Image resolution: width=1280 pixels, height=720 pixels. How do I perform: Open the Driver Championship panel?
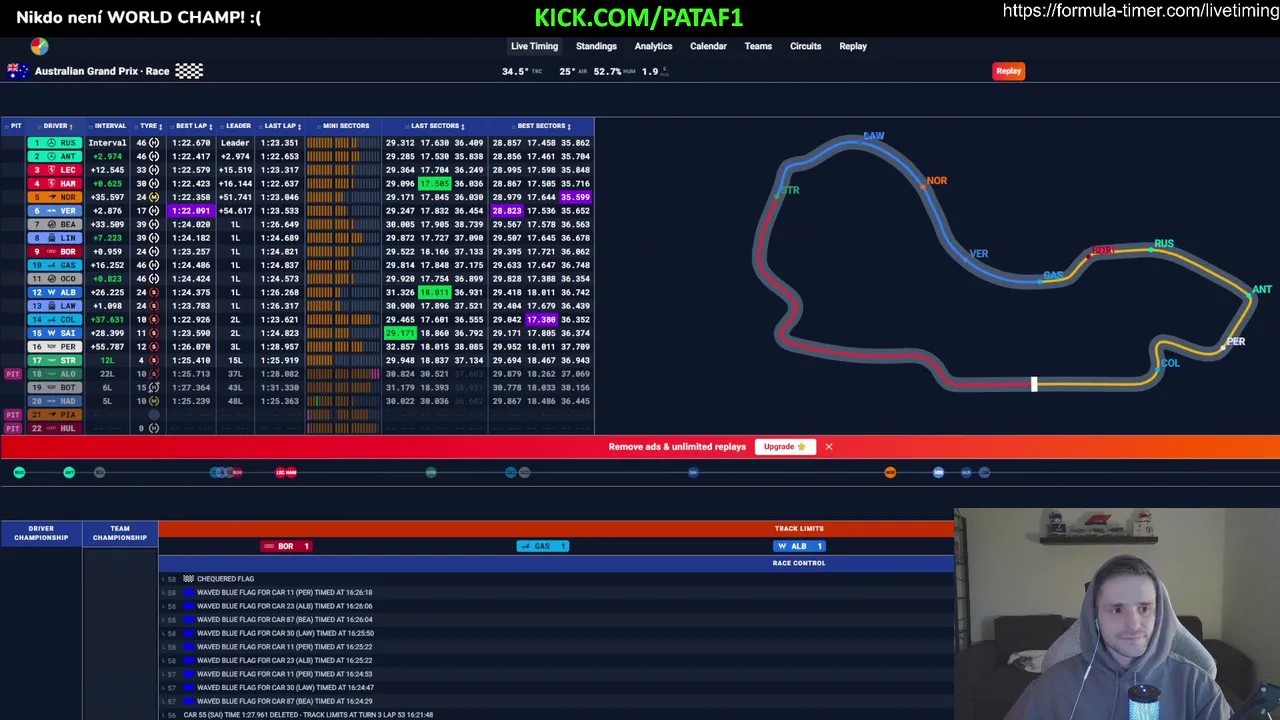41,534
